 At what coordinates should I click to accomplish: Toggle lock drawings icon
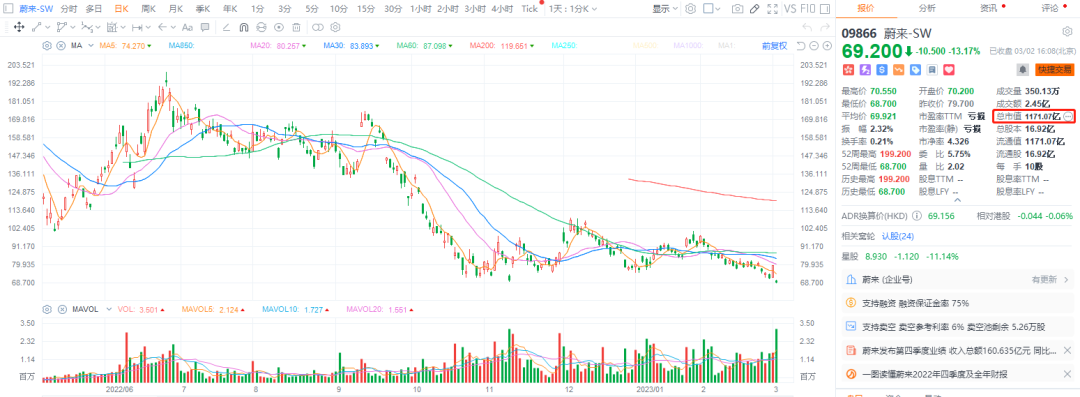(261, 27)
